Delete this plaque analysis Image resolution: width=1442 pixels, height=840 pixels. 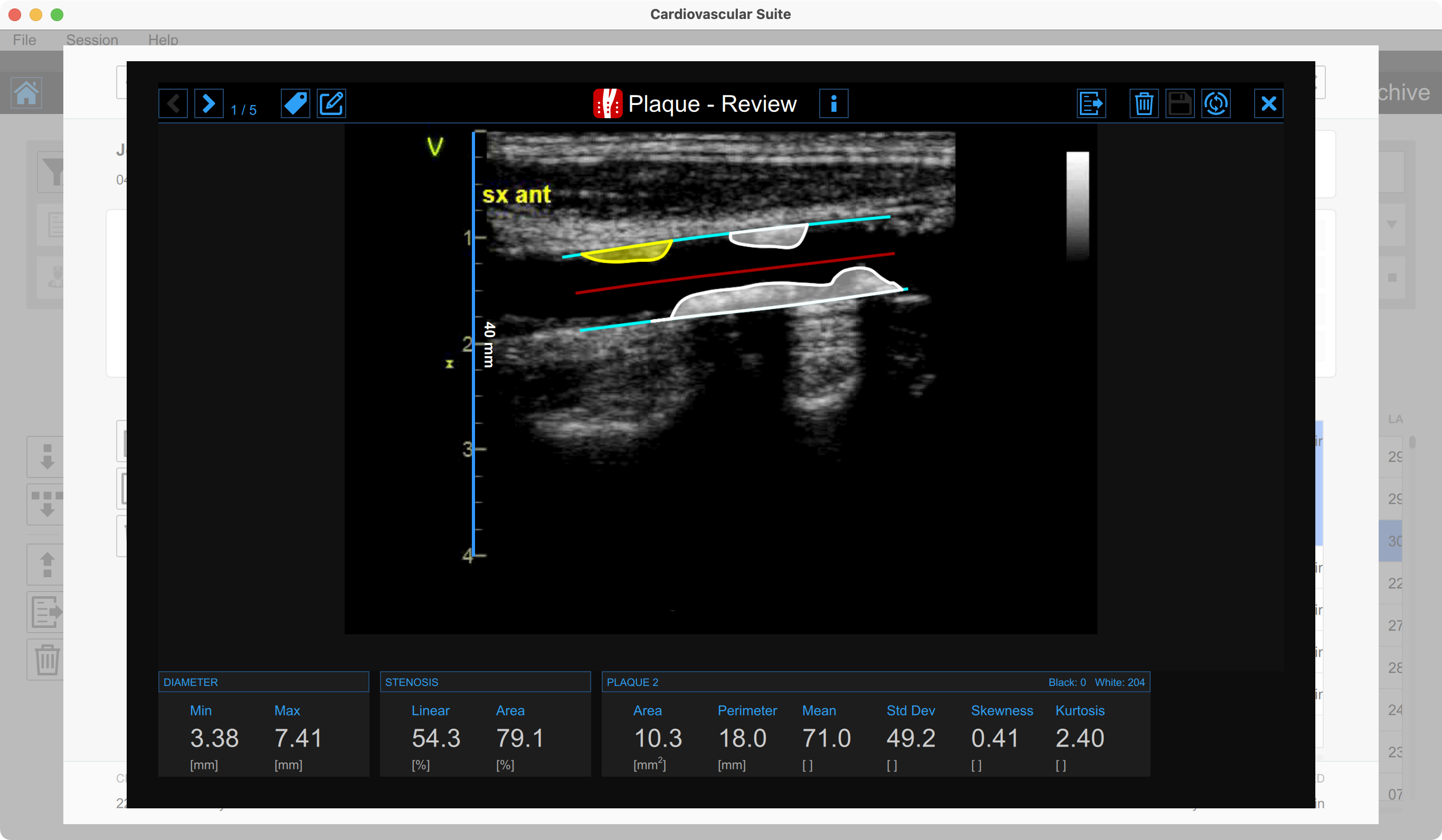point(1143,103)
